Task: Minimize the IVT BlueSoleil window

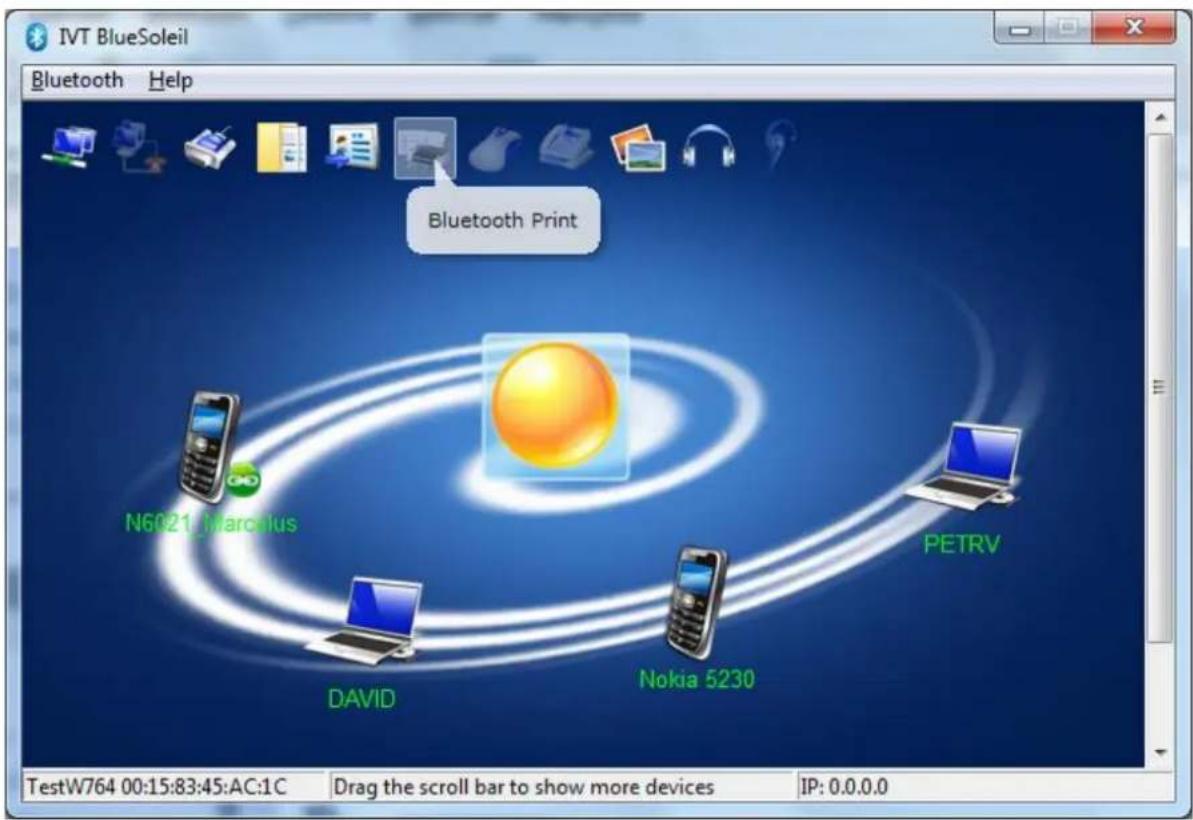Action: (x=1020, y=29)
